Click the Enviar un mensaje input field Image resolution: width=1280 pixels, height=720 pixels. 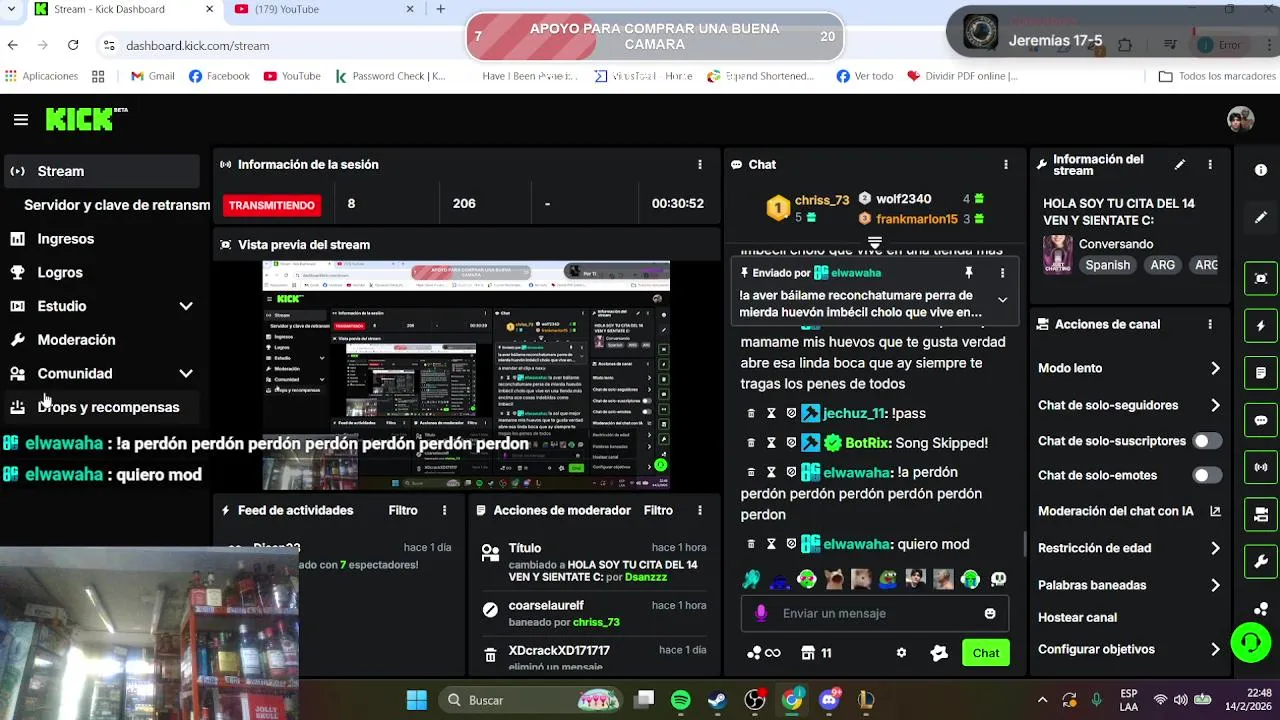pos(875,614)
